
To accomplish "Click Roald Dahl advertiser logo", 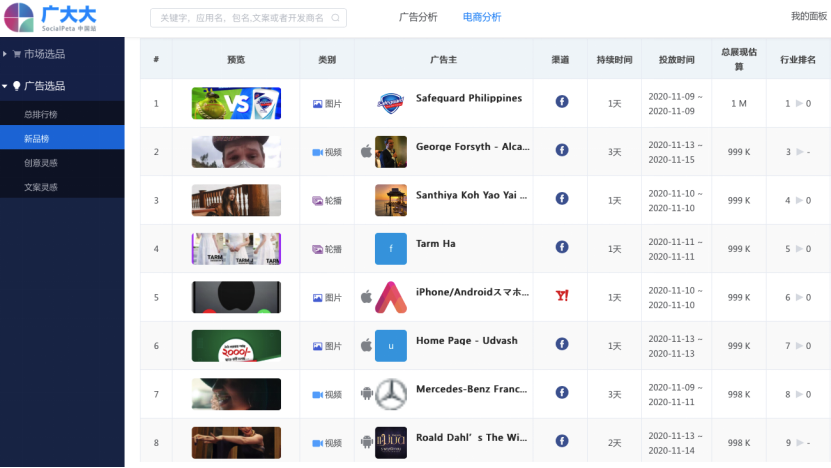I will [x=391, y=443].
